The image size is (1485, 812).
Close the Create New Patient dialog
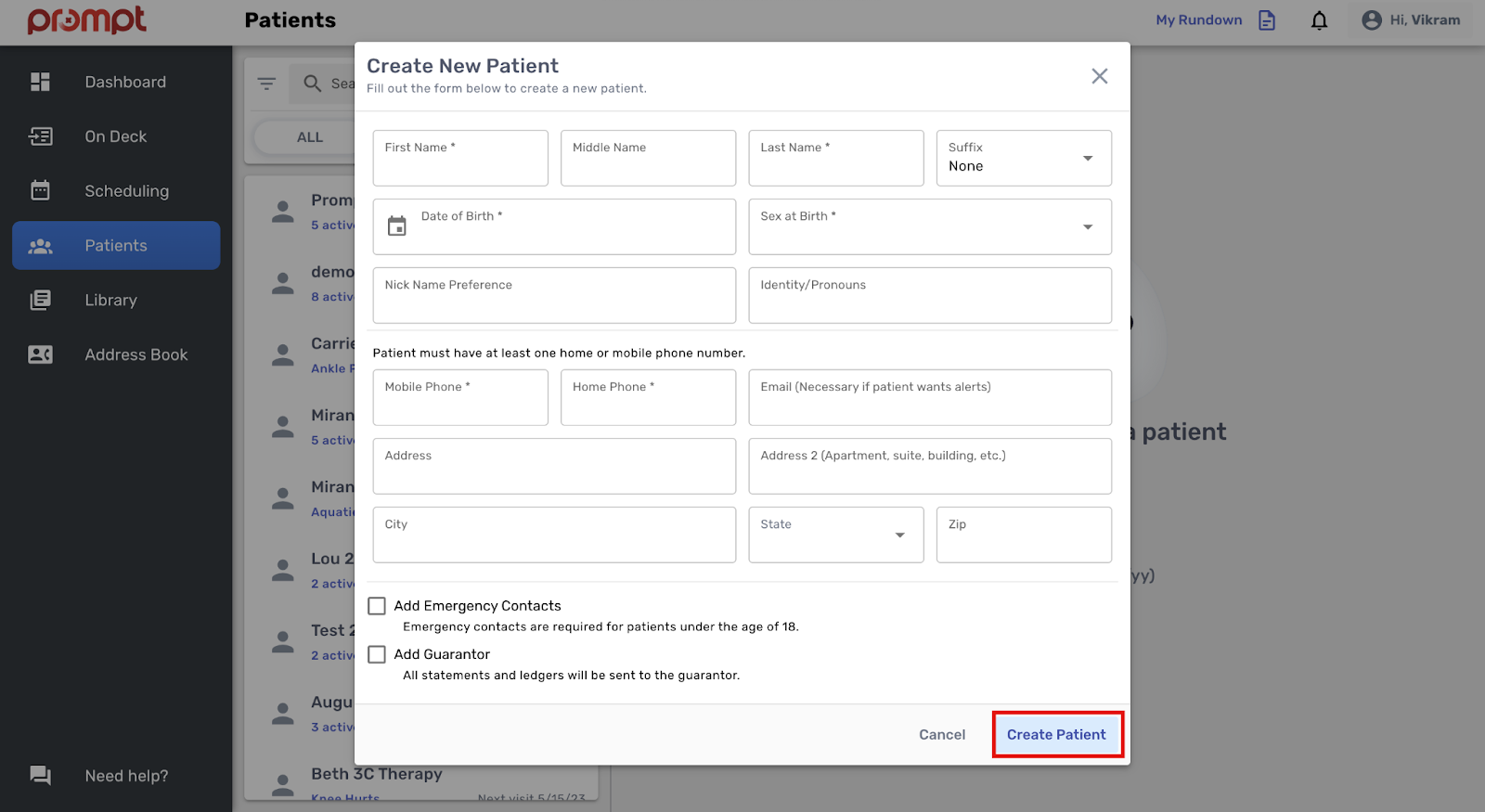(x=1099, y=76)
